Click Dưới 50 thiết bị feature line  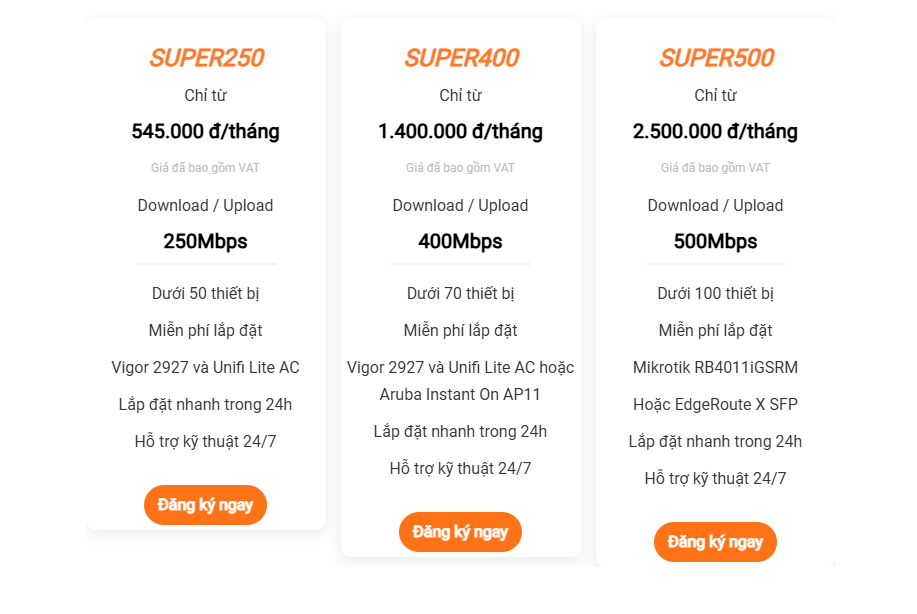click(x=205, y=294)
